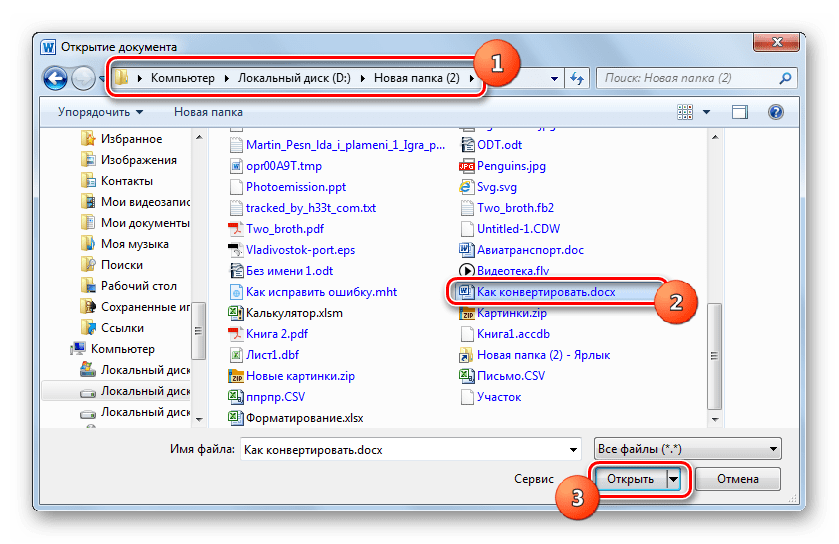Select the file Untitled-1.CDW

518,229
